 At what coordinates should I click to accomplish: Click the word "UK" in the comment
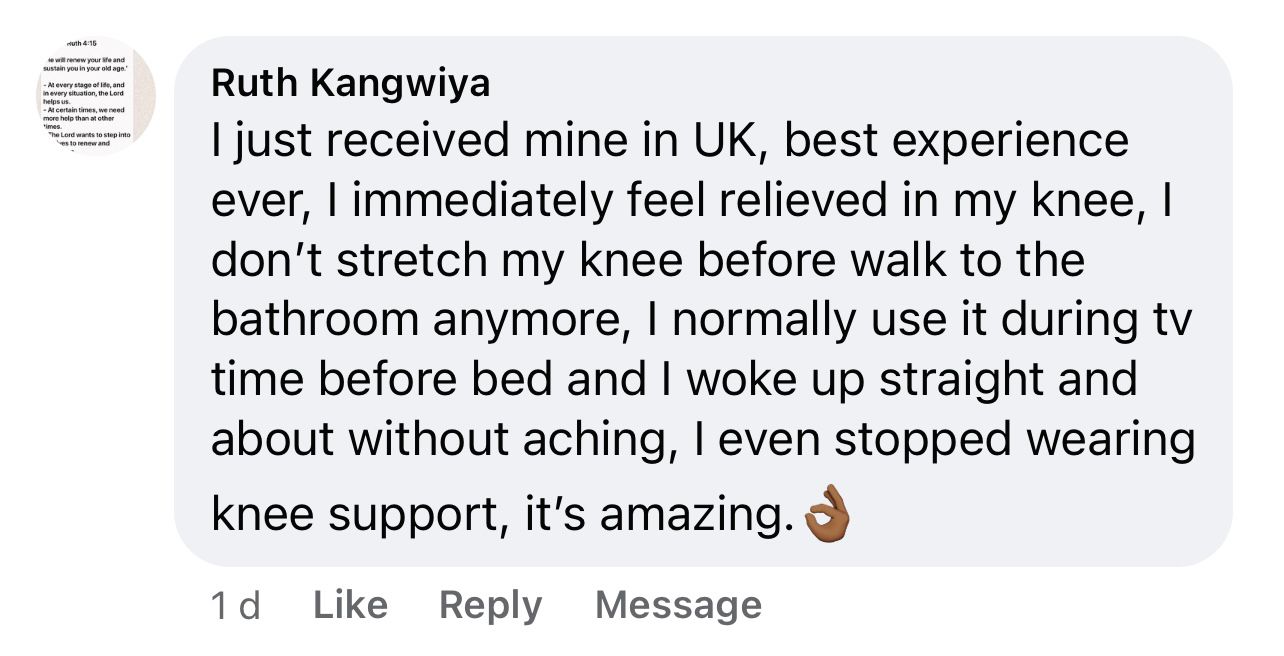point(712,142)
